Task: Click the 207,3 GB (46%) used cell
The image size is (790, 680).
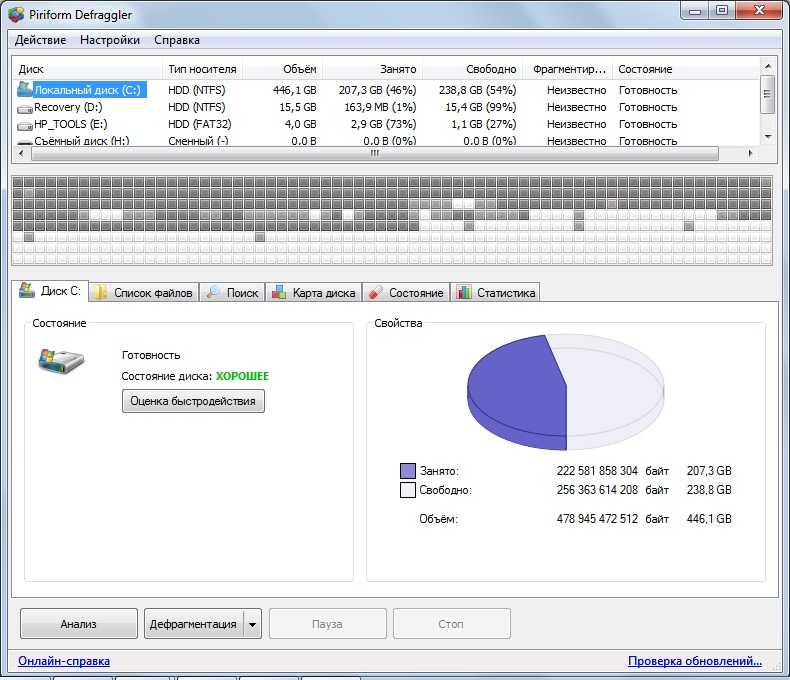Action: tap(377, 90)
